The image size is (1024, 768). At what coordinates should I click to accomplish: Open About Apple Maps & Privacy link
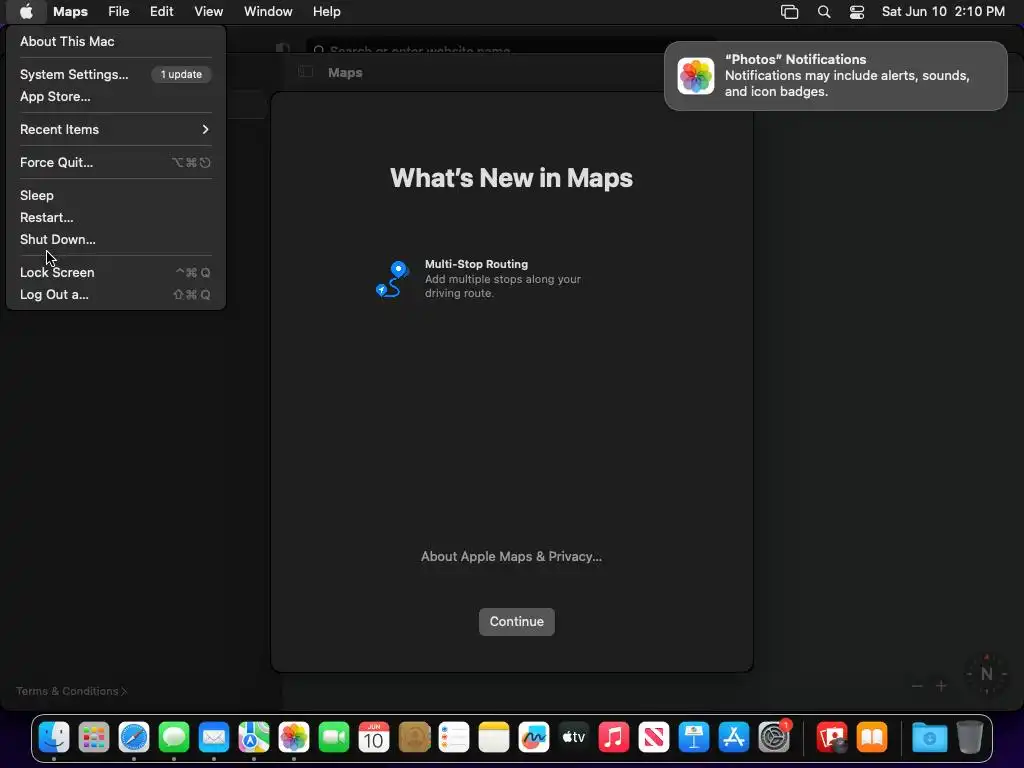coord(511,556)
